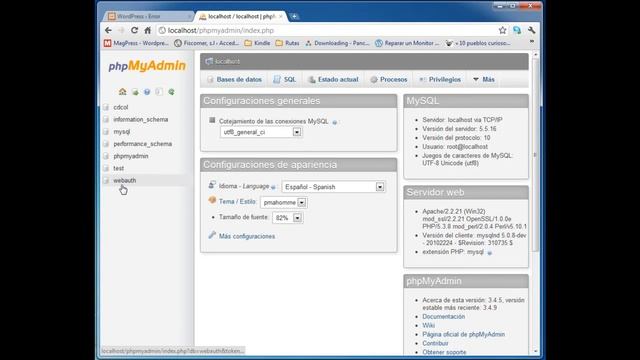
Task: Click the localhost server icon in header
Action: 209,61
